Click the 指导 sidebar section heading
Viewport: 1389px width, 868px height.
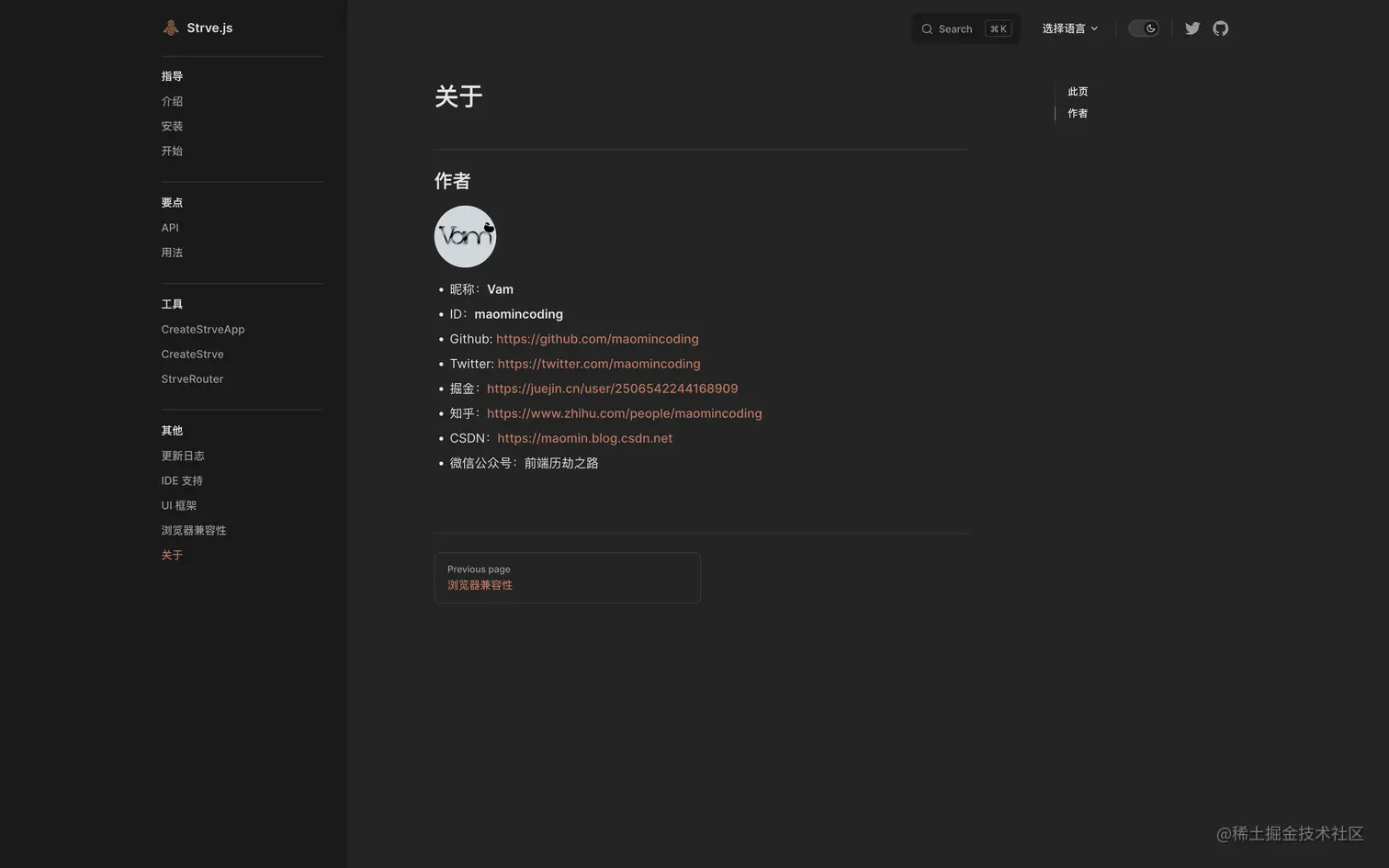click(172, 76)
